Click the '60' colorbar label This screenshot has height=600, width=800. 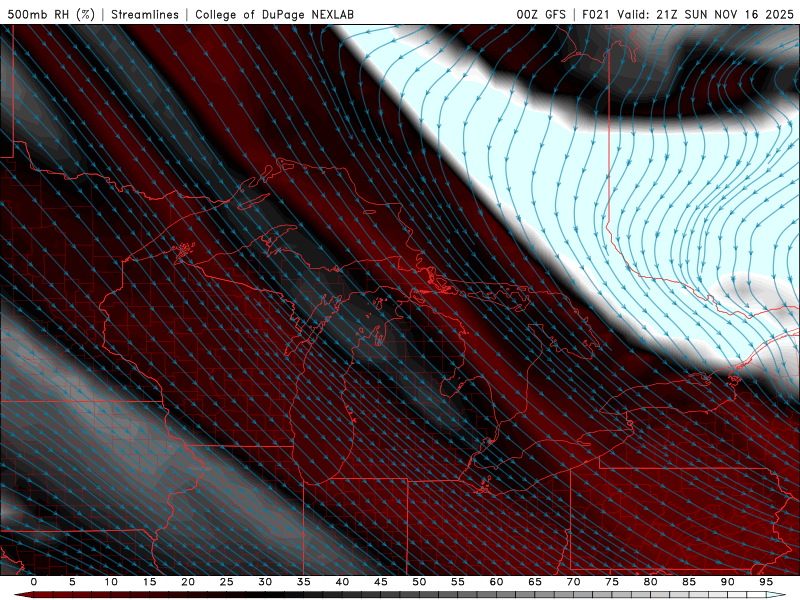(496, 582)
